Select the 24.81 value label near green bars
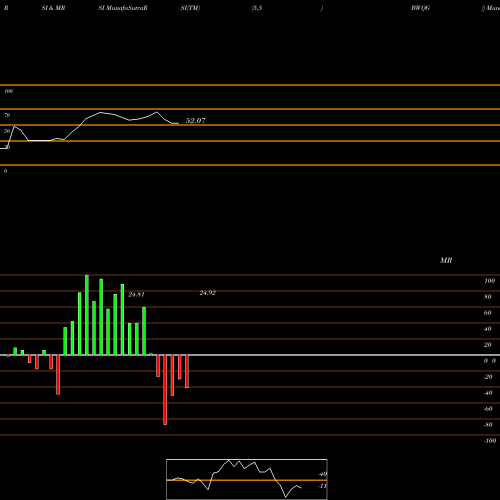 136,294
